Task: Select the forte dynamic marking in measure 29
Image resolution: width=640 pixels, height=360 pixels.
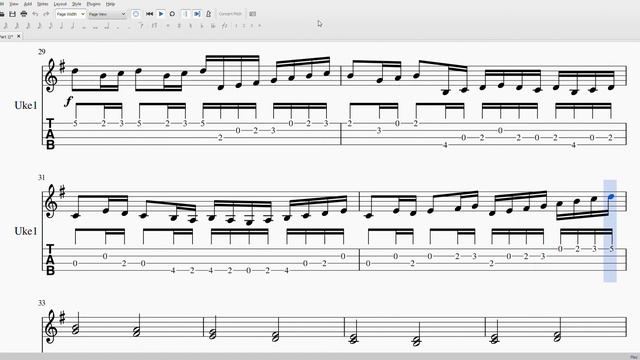Action: coord(68,101)
